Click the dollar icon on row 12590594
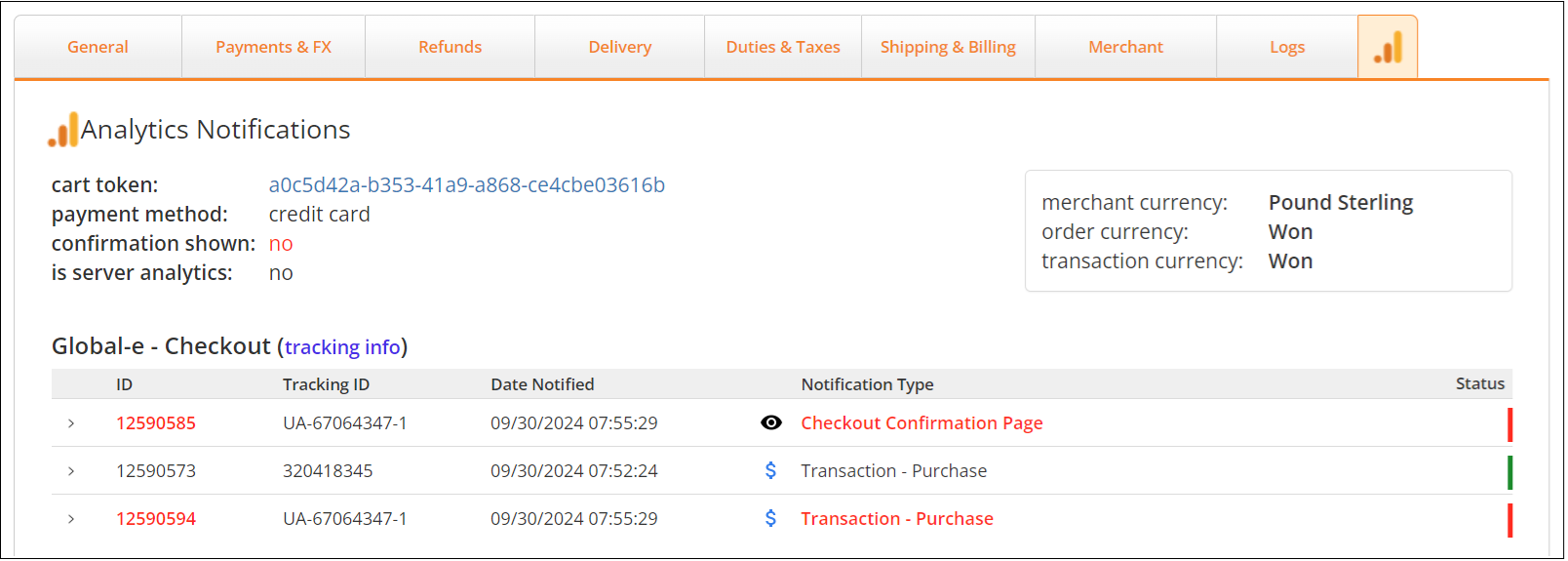Viewport: 1568px width, 561px height. 771,518
